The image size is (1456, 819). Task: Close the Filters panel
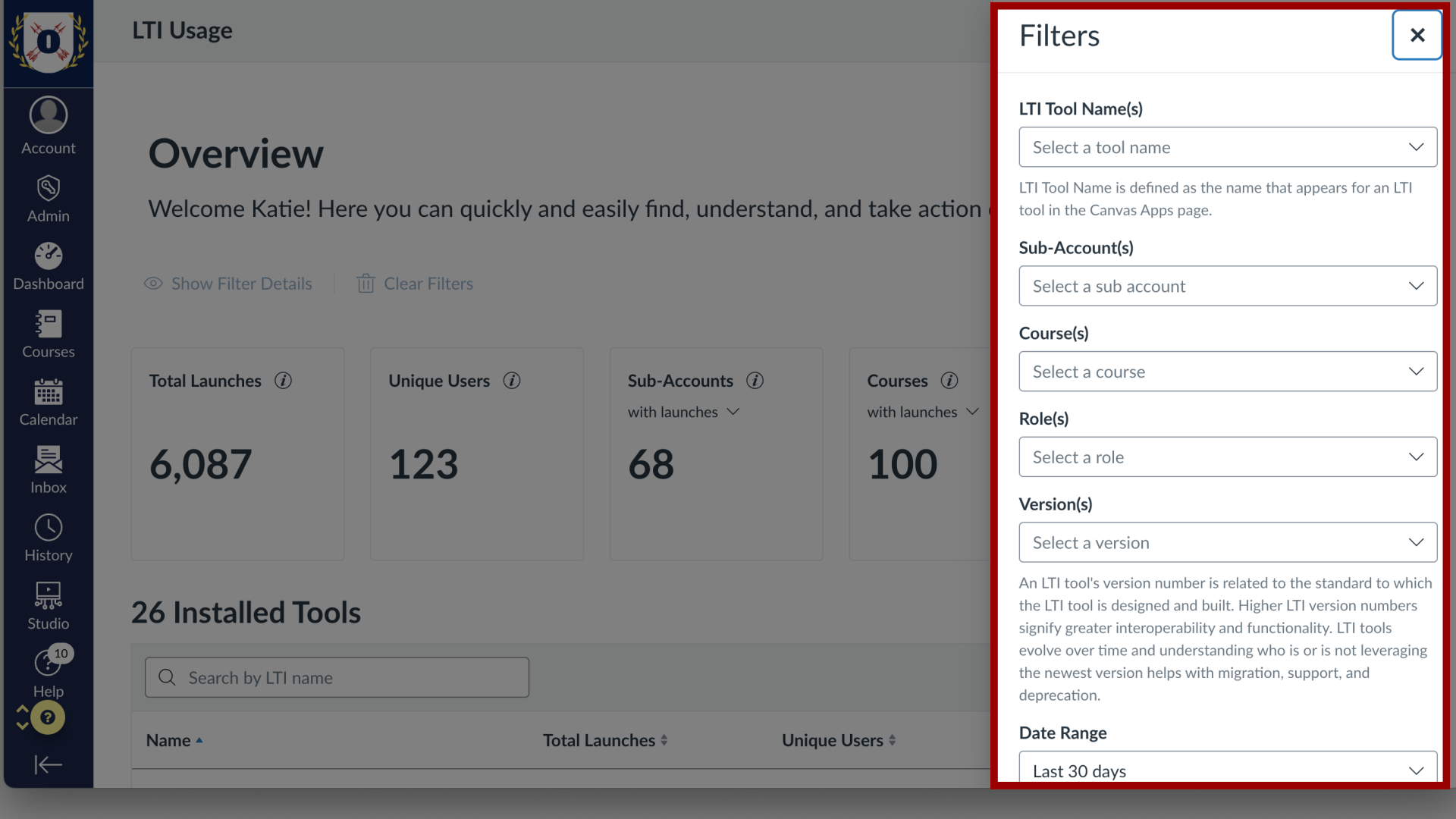click(x=1417, y=35)
